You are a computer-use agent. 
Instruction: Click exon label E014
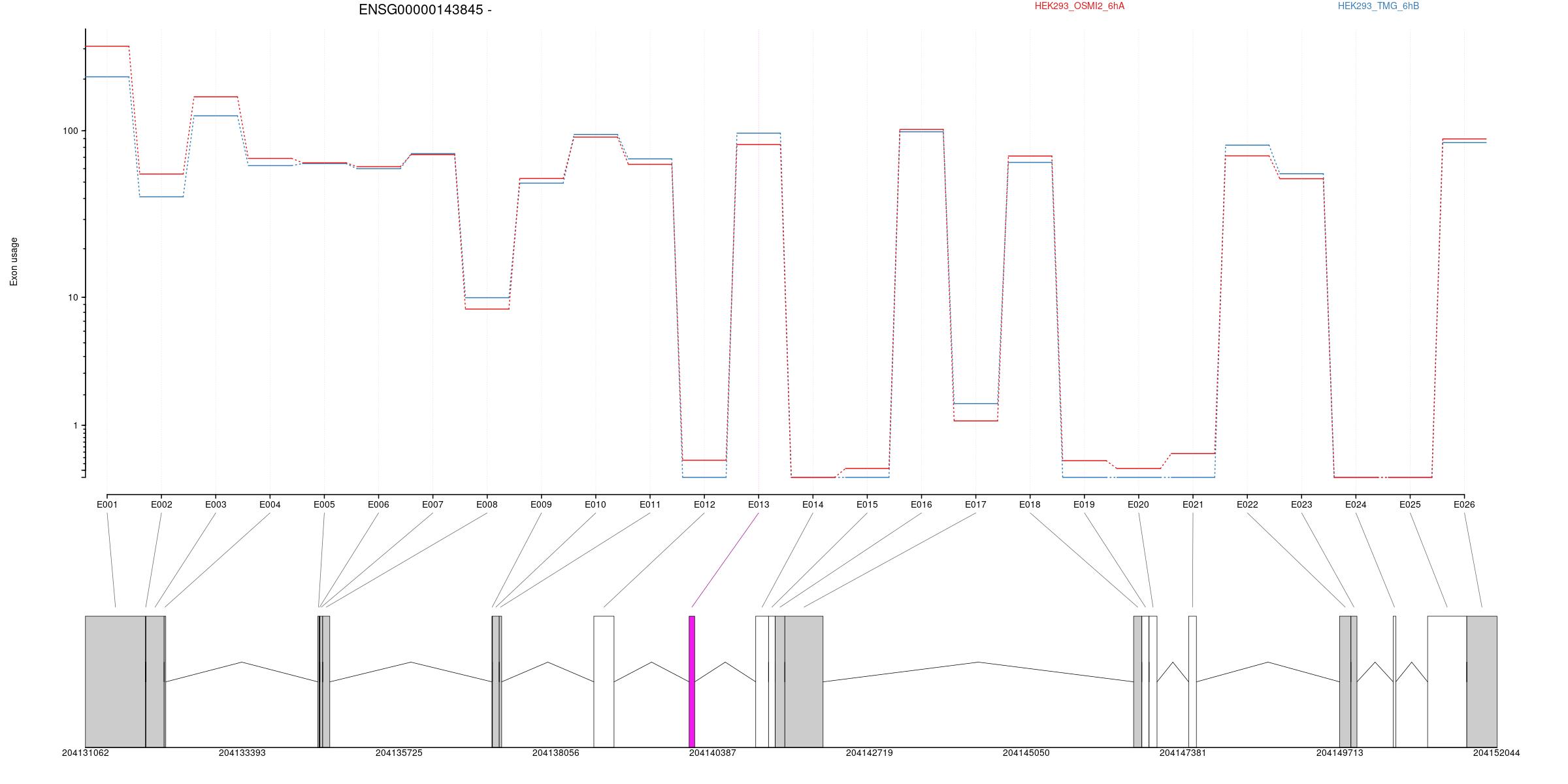pyautogui.click(x=813, y=504)
